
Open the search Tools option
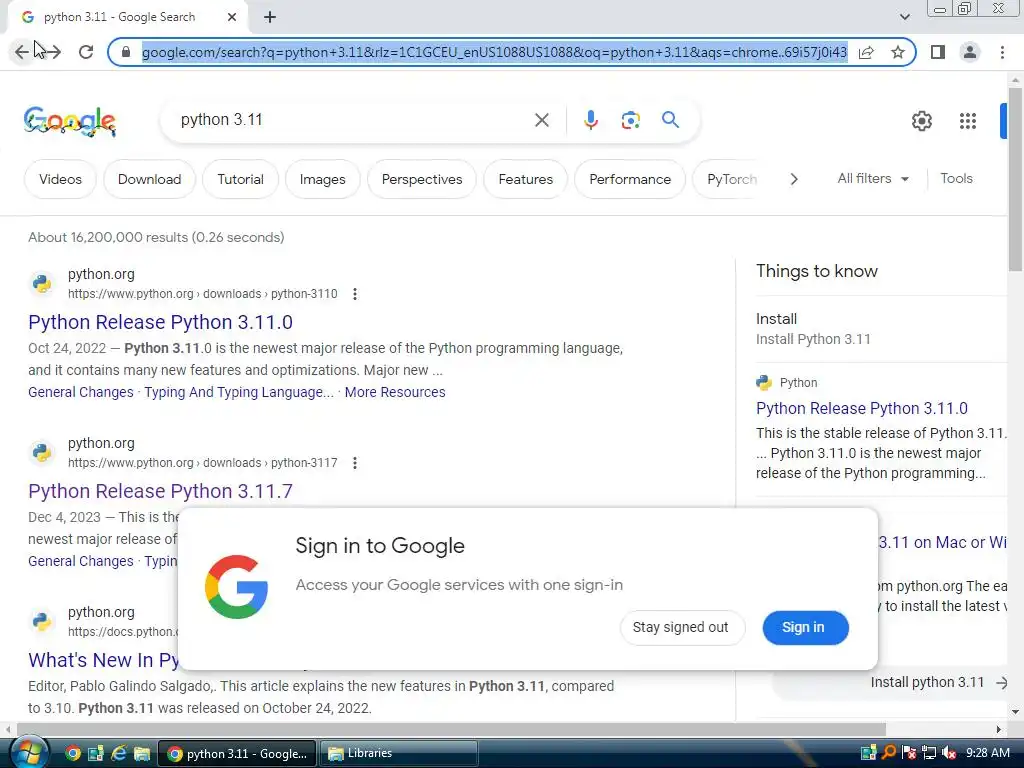(x=956, y=178)
